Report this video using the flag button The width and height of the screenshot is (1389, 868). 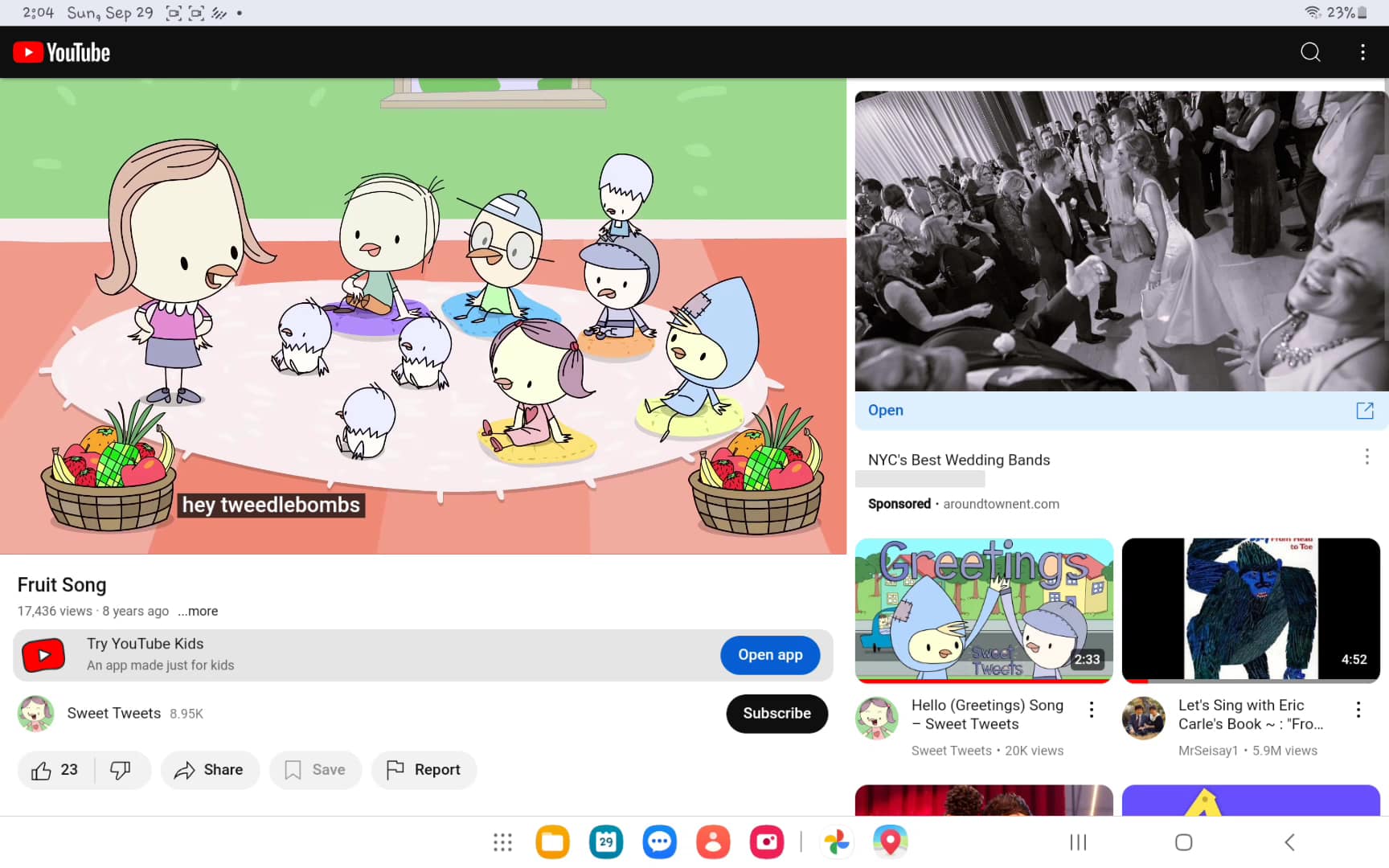pos(424,770)
